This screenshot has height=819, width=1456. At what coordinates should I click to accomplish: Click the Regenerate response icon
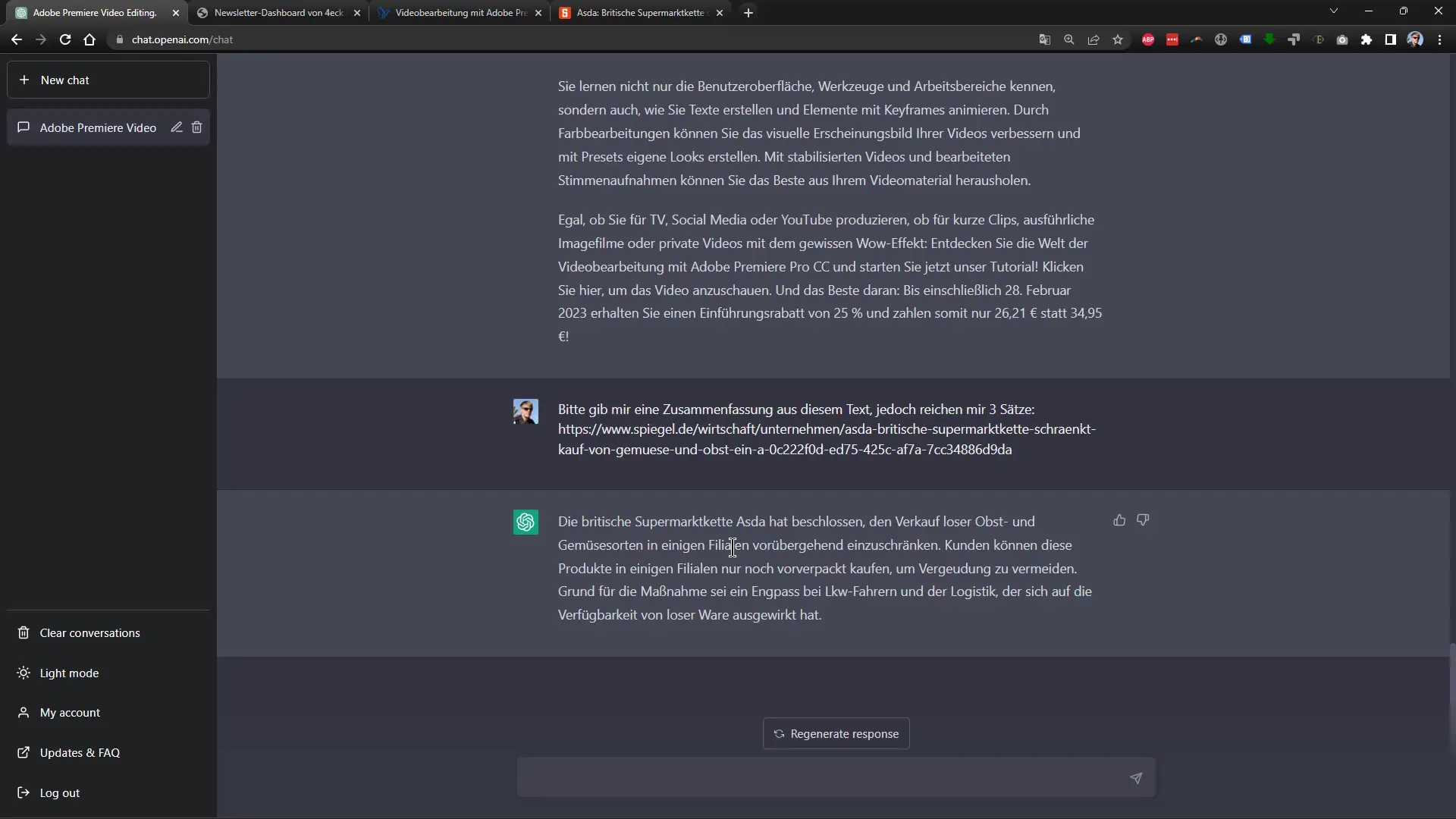click(779, 733)
